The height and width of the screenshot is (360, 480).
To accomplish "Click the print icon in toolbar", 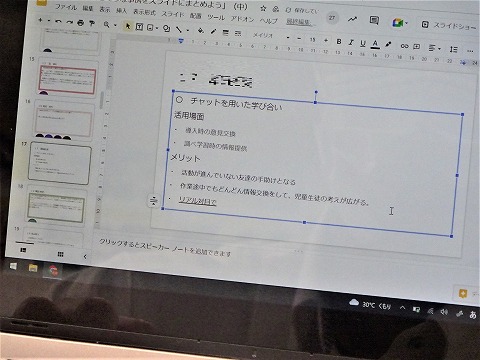I will [80, 23].
